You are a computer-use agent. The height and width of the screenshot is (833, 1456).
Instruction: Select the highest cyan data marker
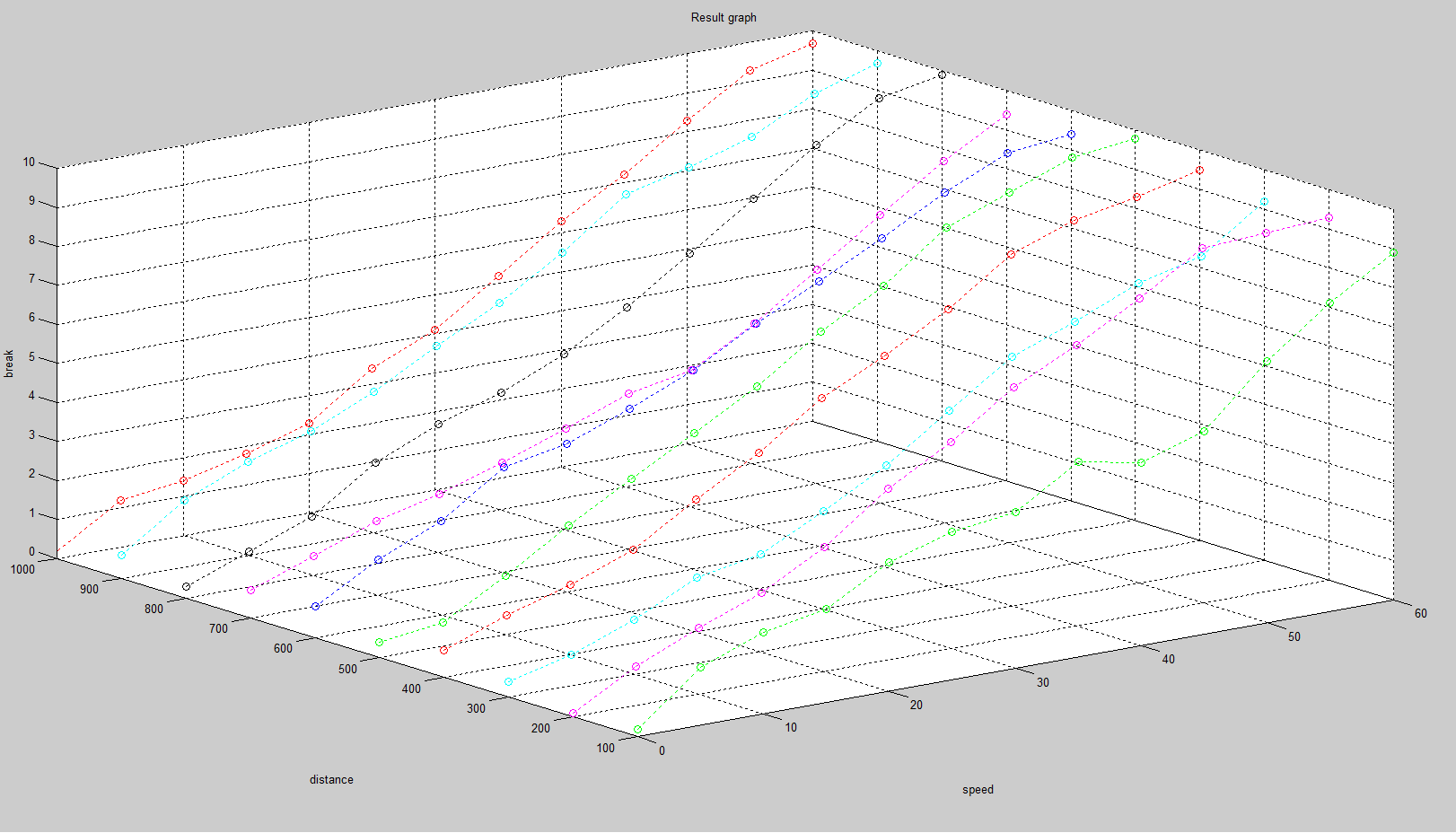pyautogui.click(x=877, y=64)
